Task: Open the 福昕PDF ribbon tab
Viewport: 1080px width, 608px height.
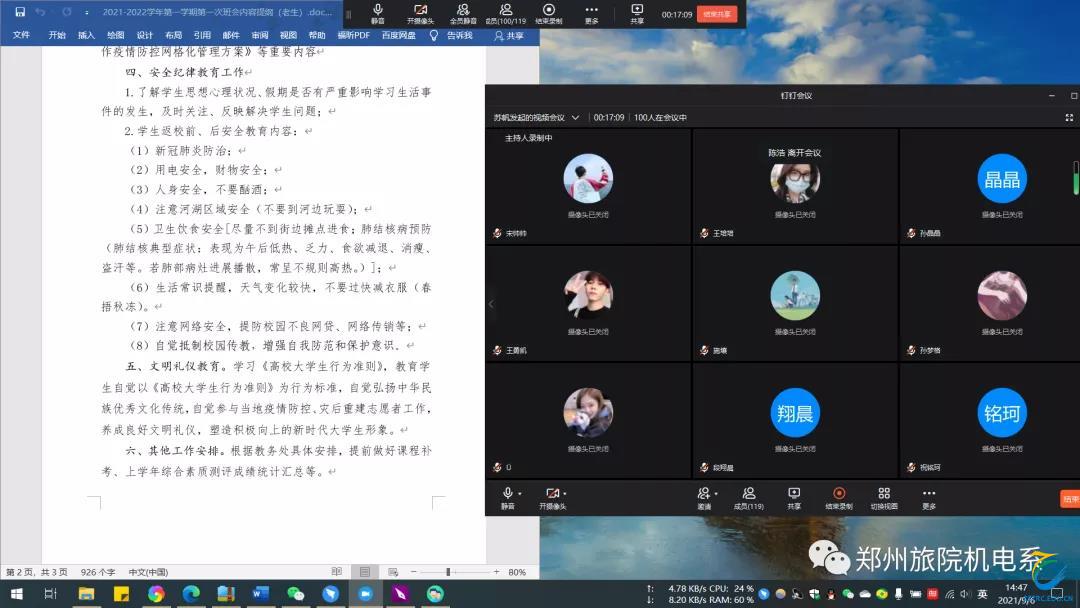Action: pos(353,35)
